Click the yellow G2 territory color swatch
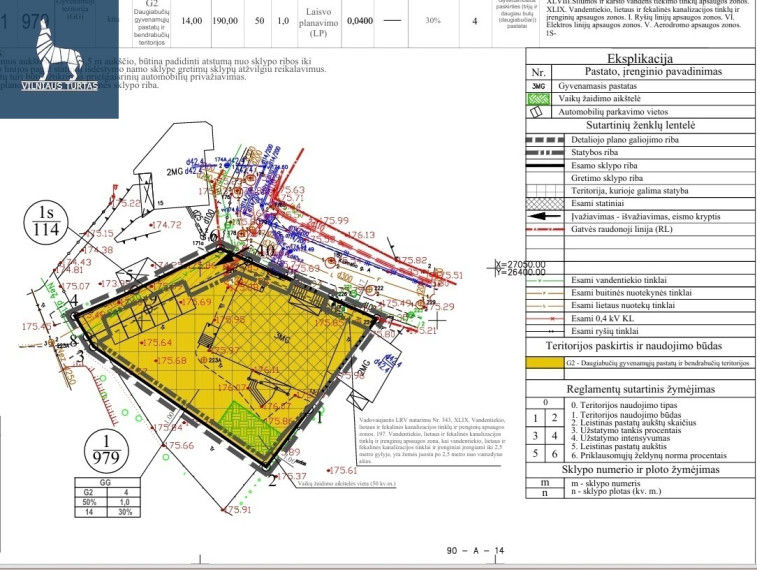757x570 pixels. point(545,362)
